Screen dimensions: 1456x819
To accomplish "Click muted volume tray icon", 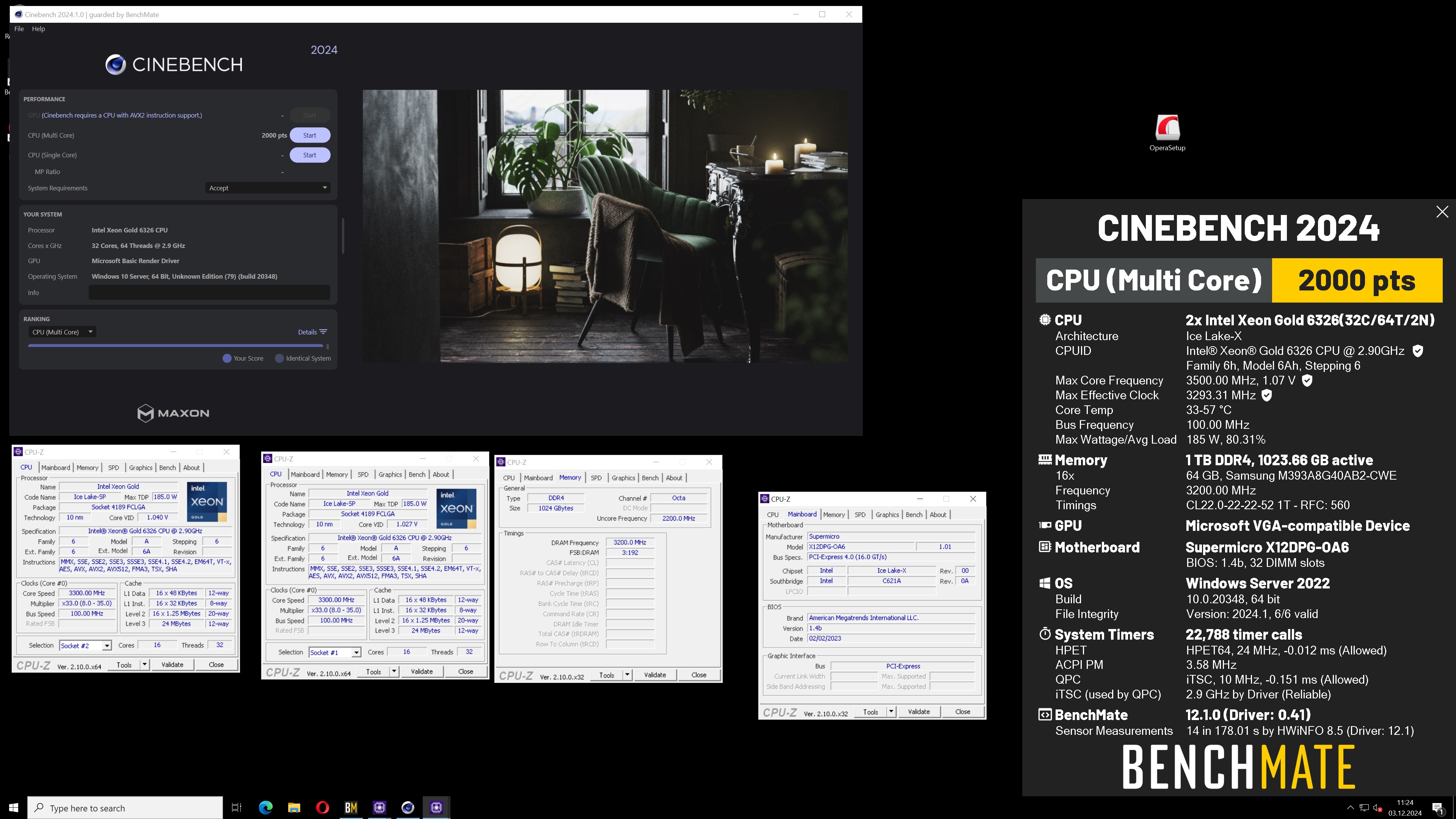I will click(x=1378, y=808).
